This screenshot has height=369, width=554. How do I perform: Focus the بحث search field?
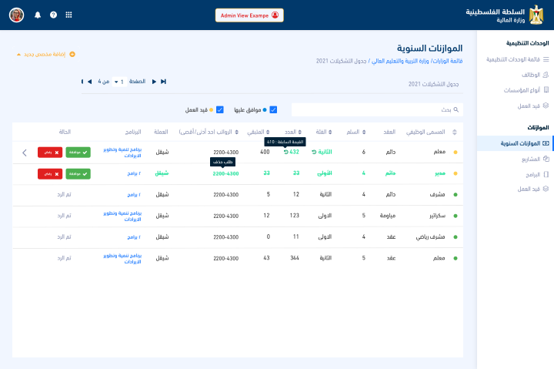377,110
